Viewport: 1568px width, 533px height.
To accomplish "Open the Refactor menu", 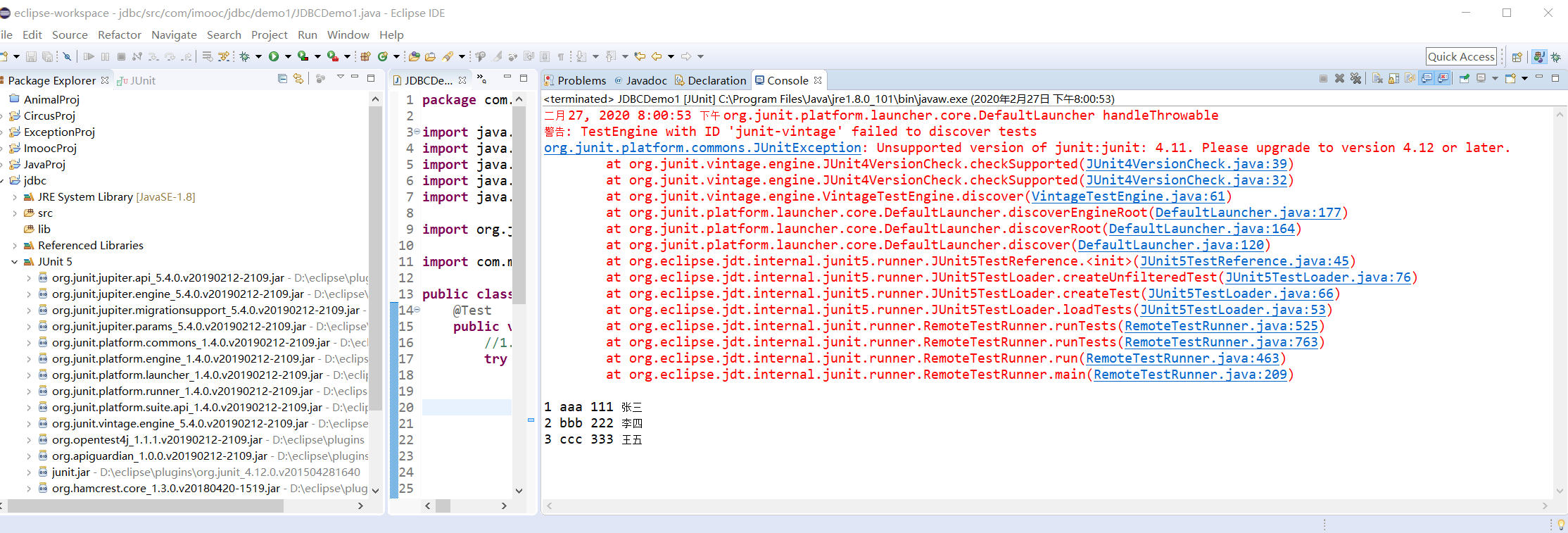I will 120,35.
